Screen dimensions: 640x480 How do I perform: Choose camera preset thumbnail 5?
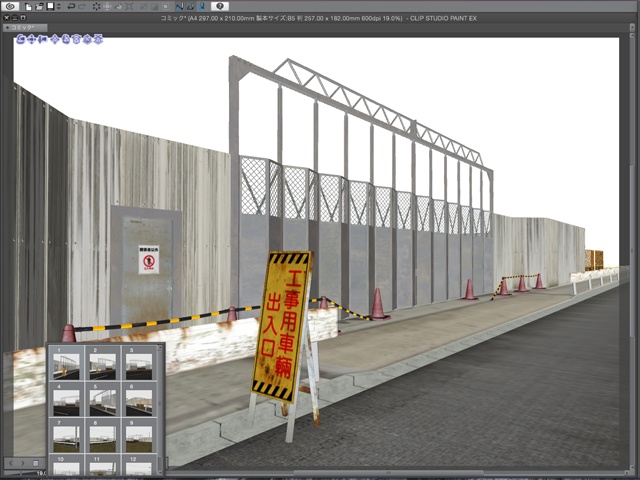[103, 400]
